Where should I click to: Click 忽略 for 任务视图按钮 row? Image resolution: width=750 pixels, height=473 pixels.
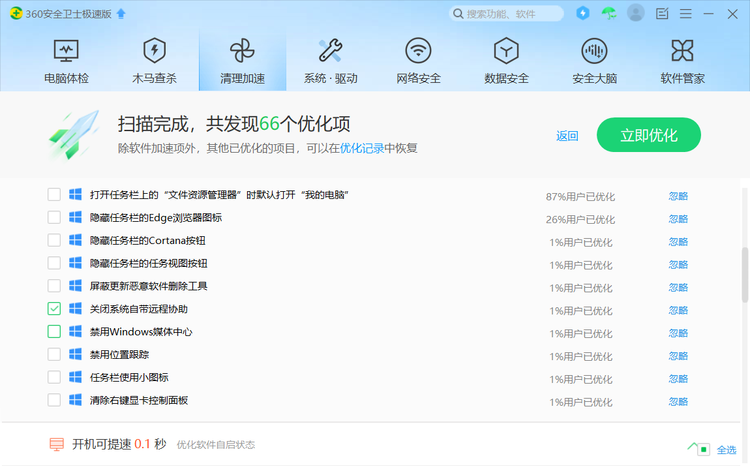[678, 265]
